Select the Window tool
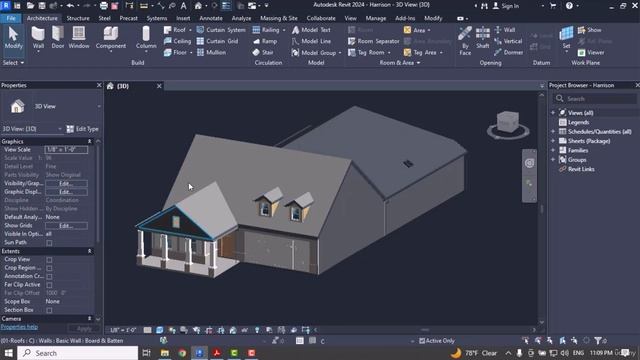This screenshot has height=360, width=640. (x=79, y=38)
